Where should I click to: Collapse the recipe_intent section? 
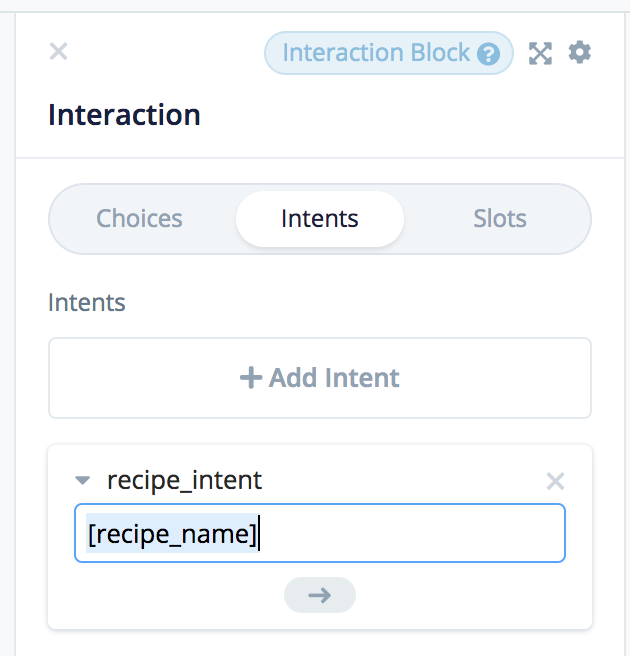83,481
